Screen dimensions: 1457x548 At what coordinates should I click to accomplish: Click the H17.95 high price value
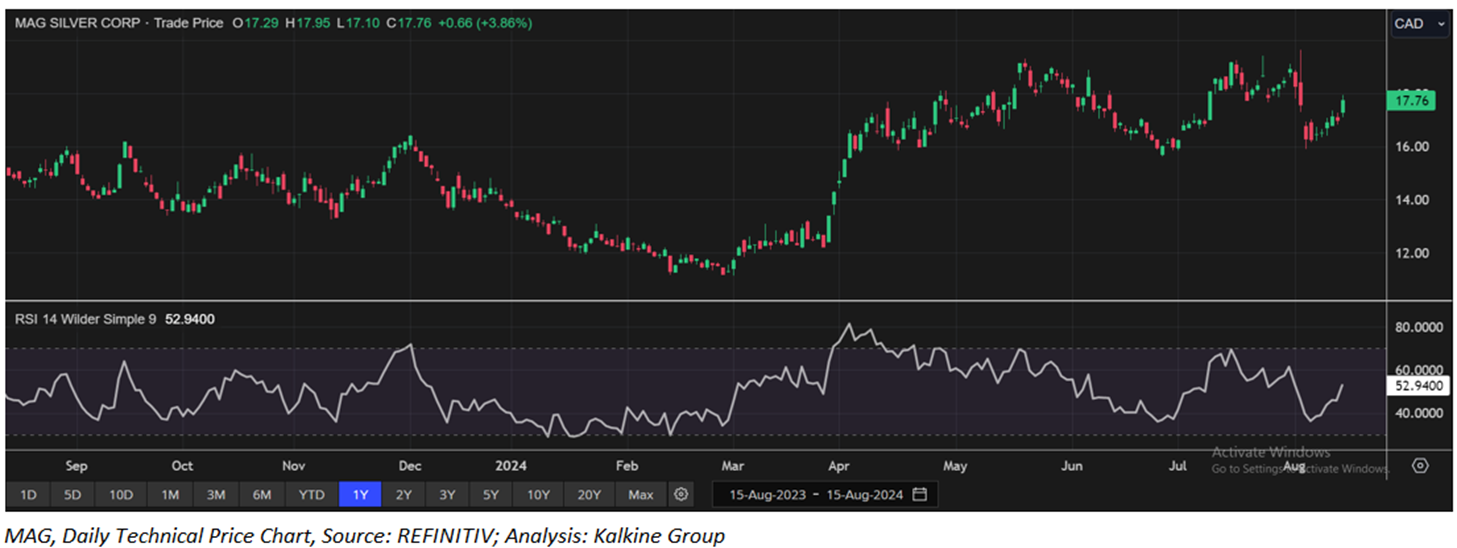coord(309,22)
